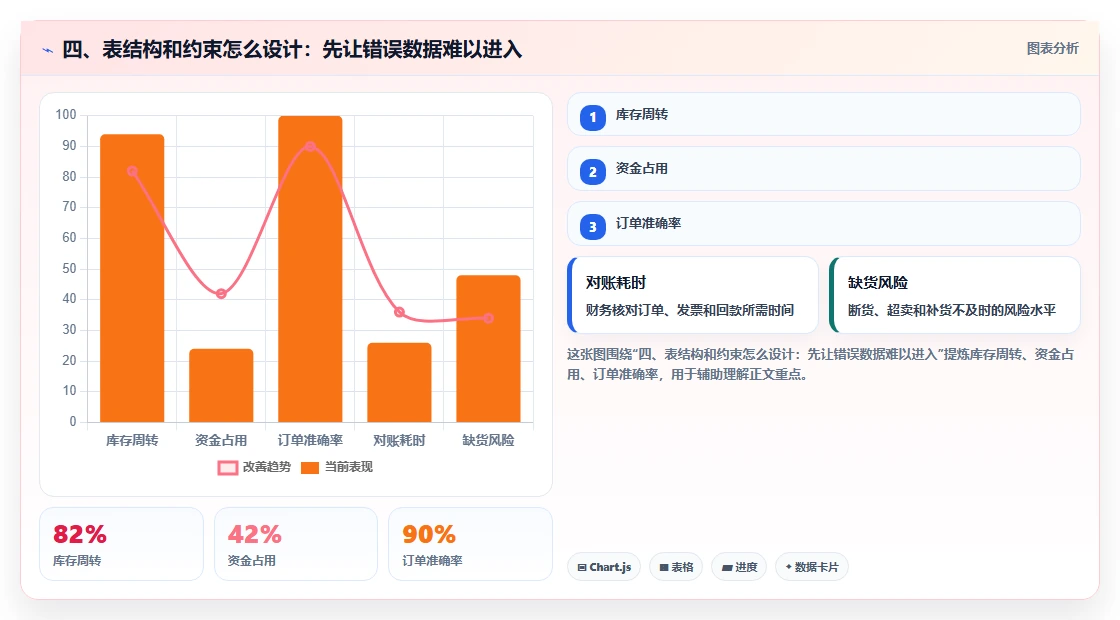
Task: Click the text 财务核对订单、发票和回款所需时间
Action: tap(690, 311)
